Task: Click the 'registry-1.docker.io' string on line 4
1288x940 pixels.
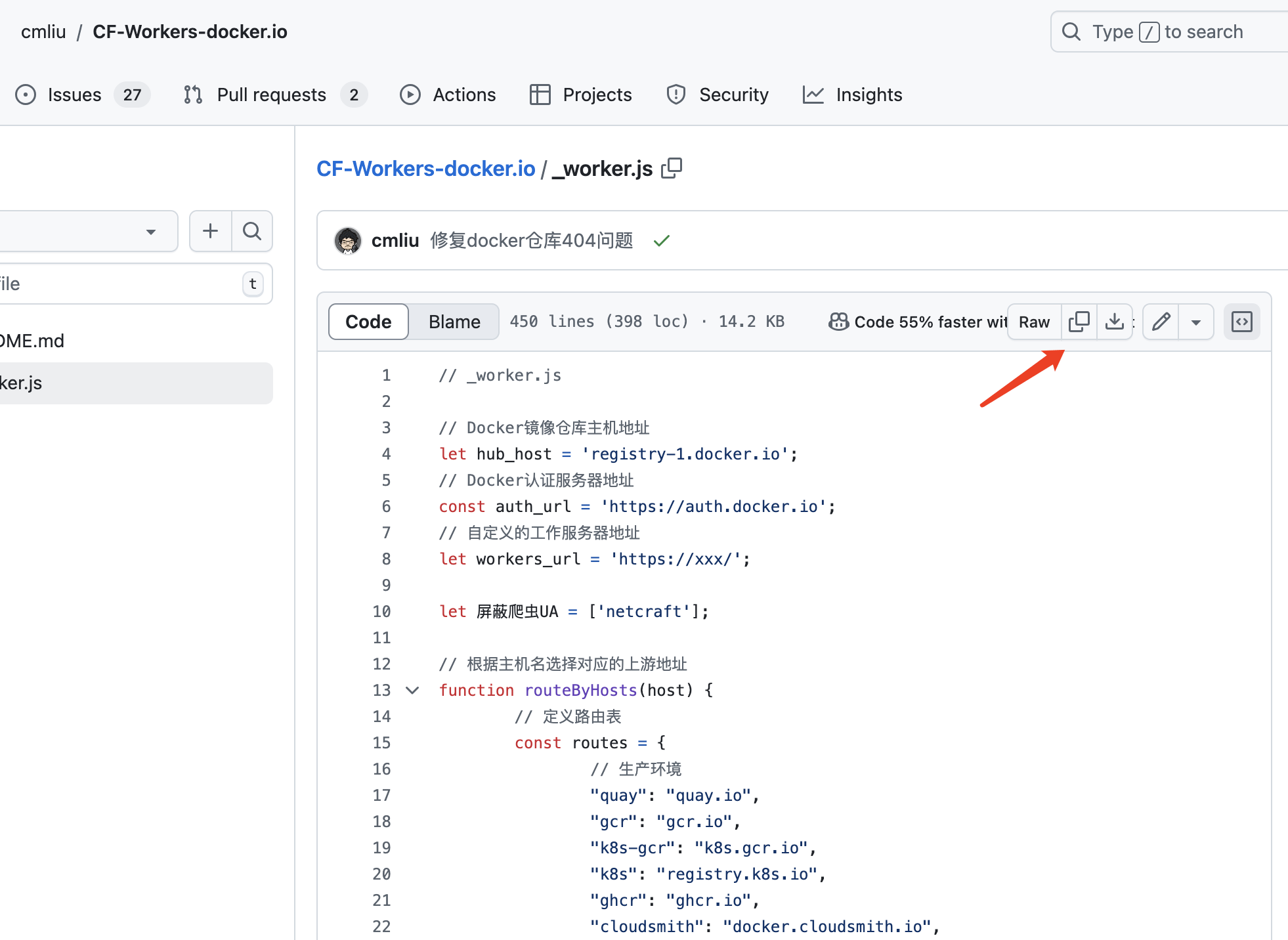Action: pos(685,454)
